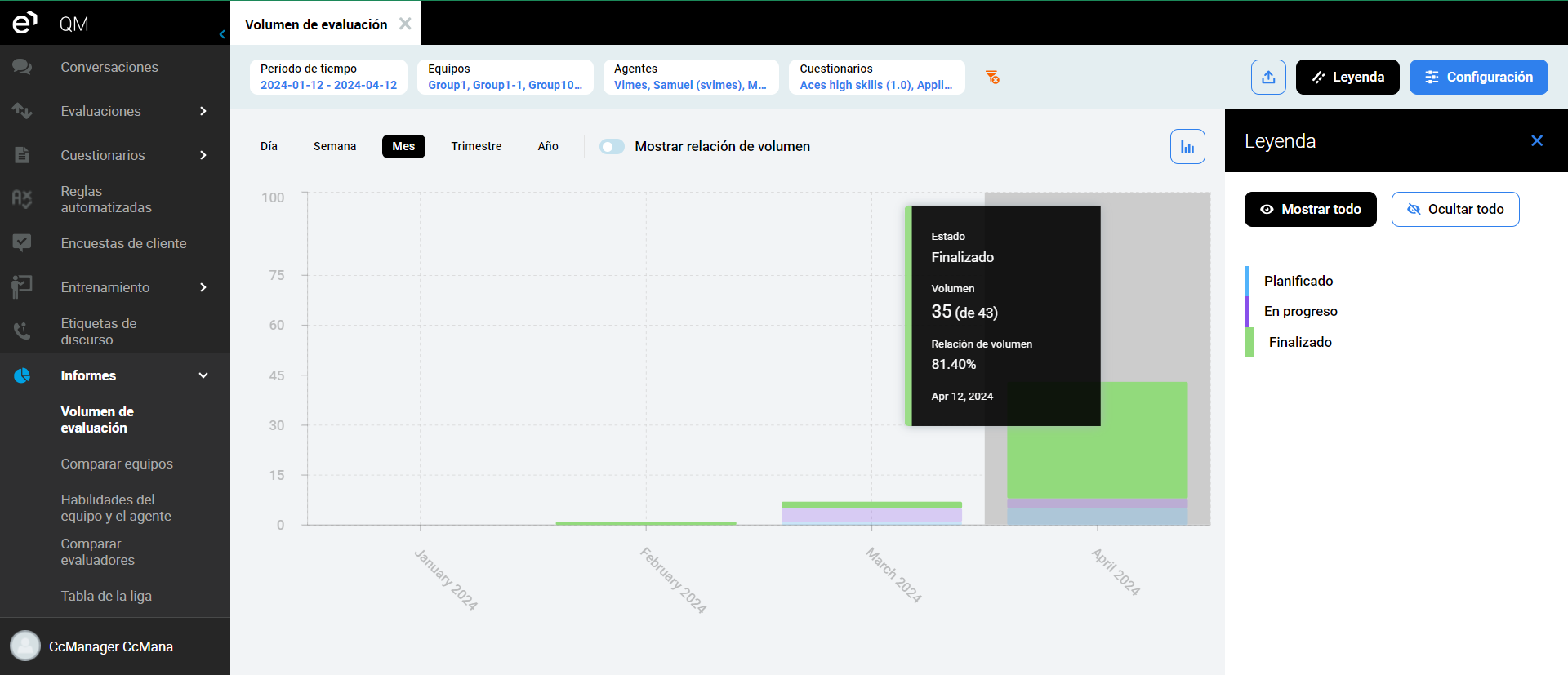This screenshot has height=675, width=1568.
Task: Click the Reglas automatizadas sidebar icon
Action: click(22, 198)
